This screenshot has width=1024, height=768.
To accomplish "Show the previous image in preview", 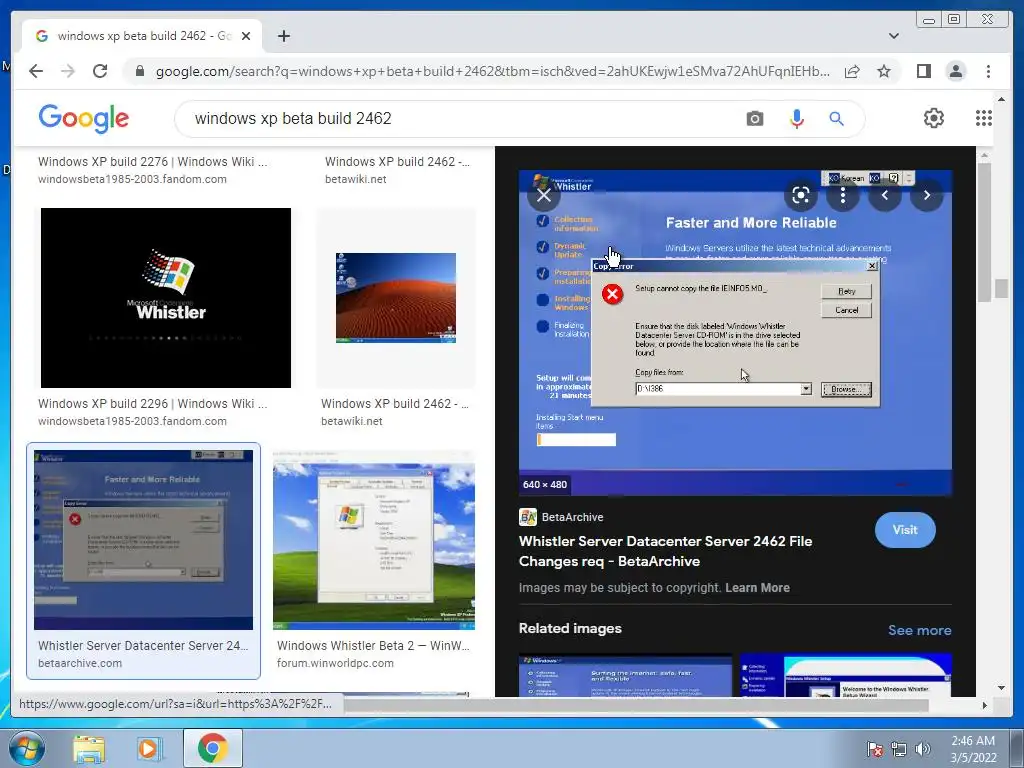I will click(885, 195).
